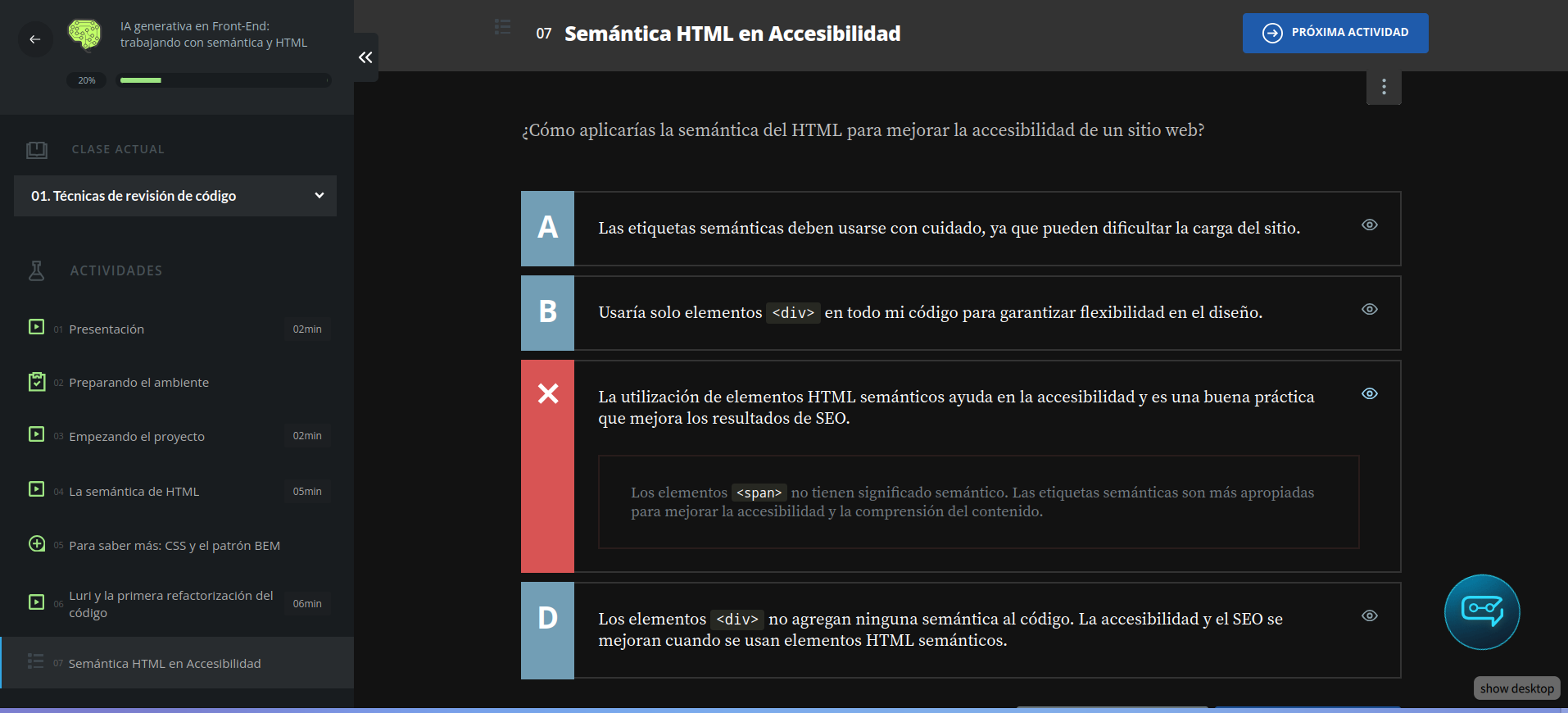
Task: Click the play icon for Luri refactorización
Action: 37,602
